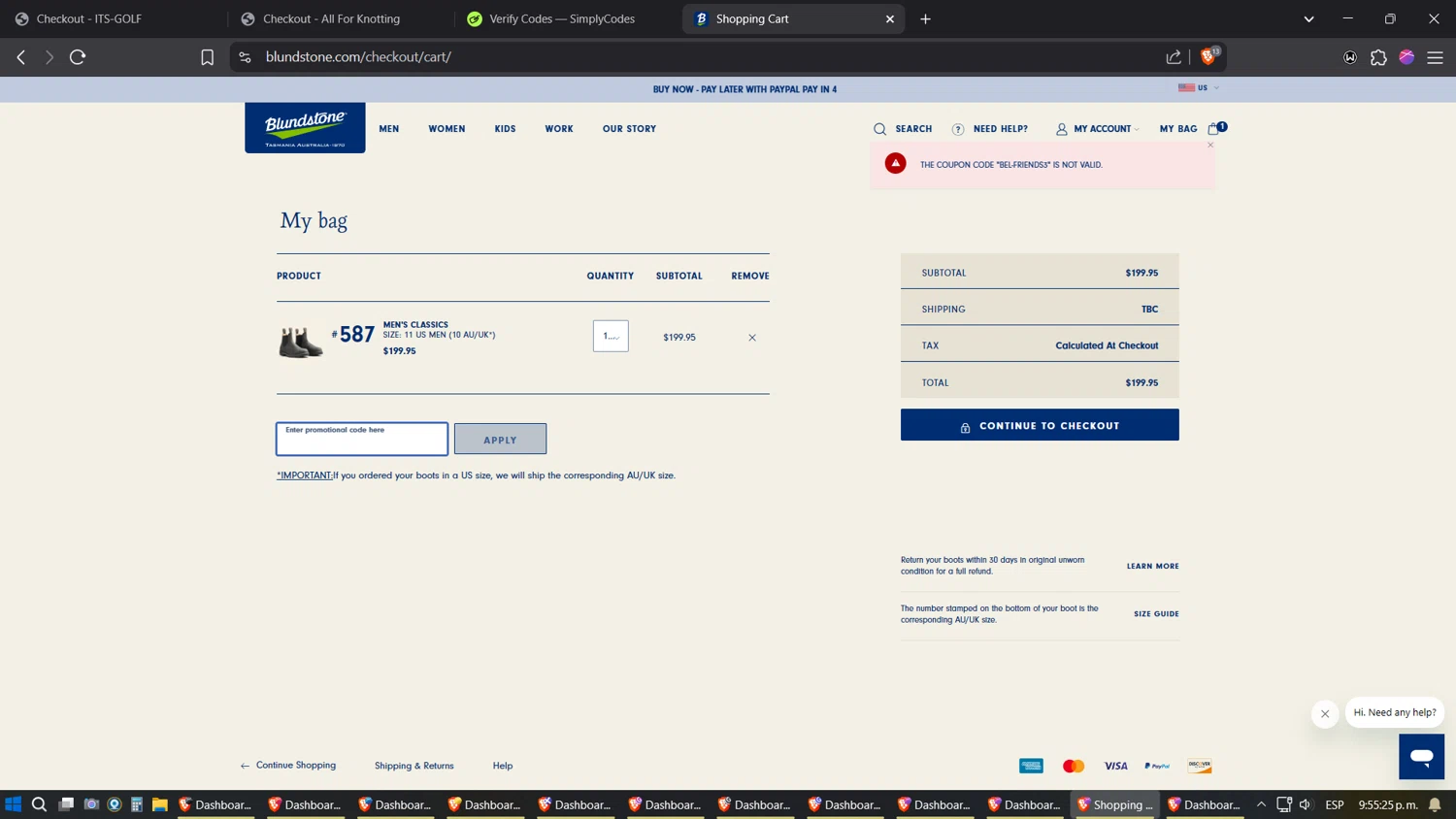Dismiss the invalid coupon alert
This screenshot has height=819, width=1456.
tap(1210, 145)
